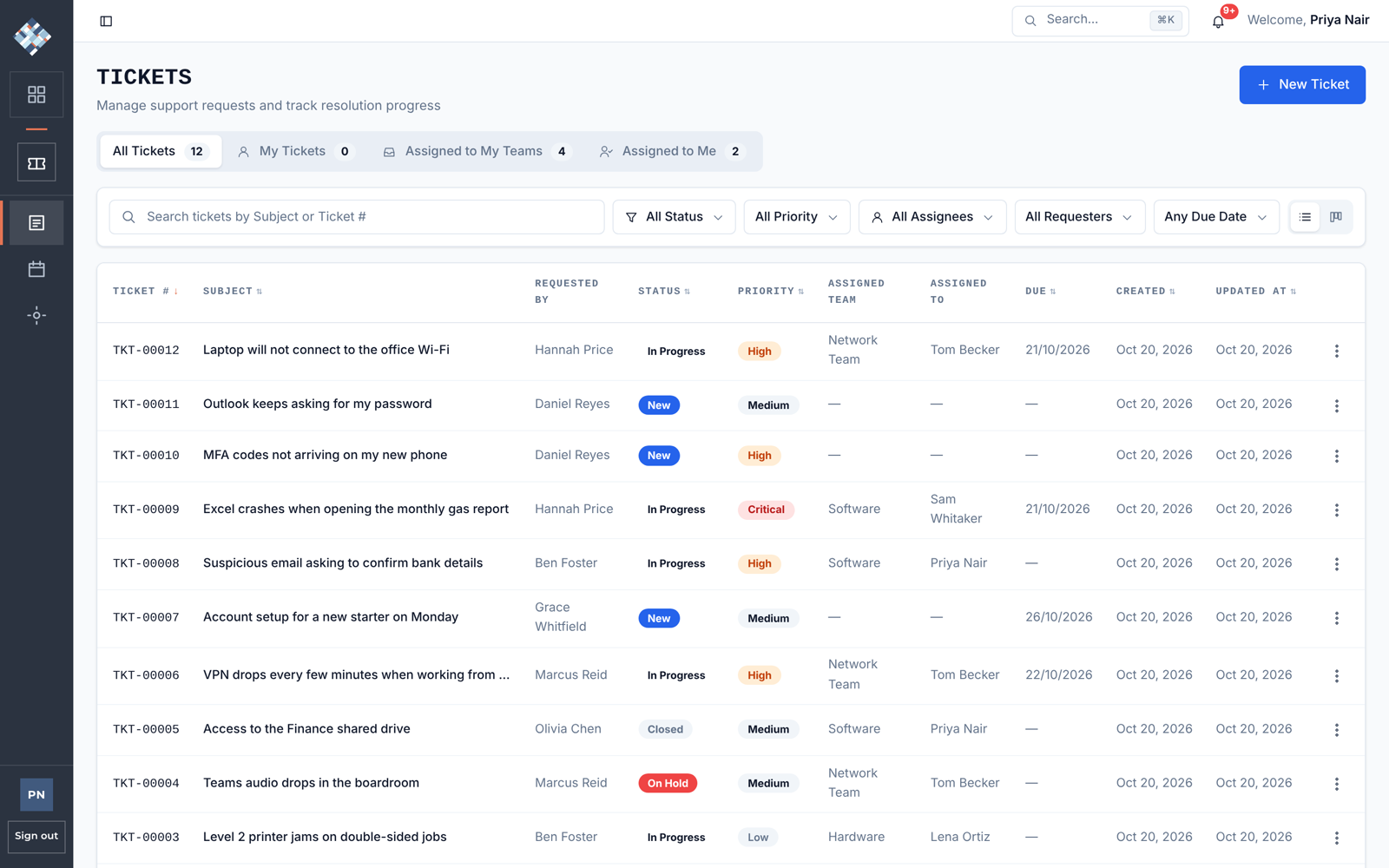Open subject MFA codes not arriving on my new phone

325,455
